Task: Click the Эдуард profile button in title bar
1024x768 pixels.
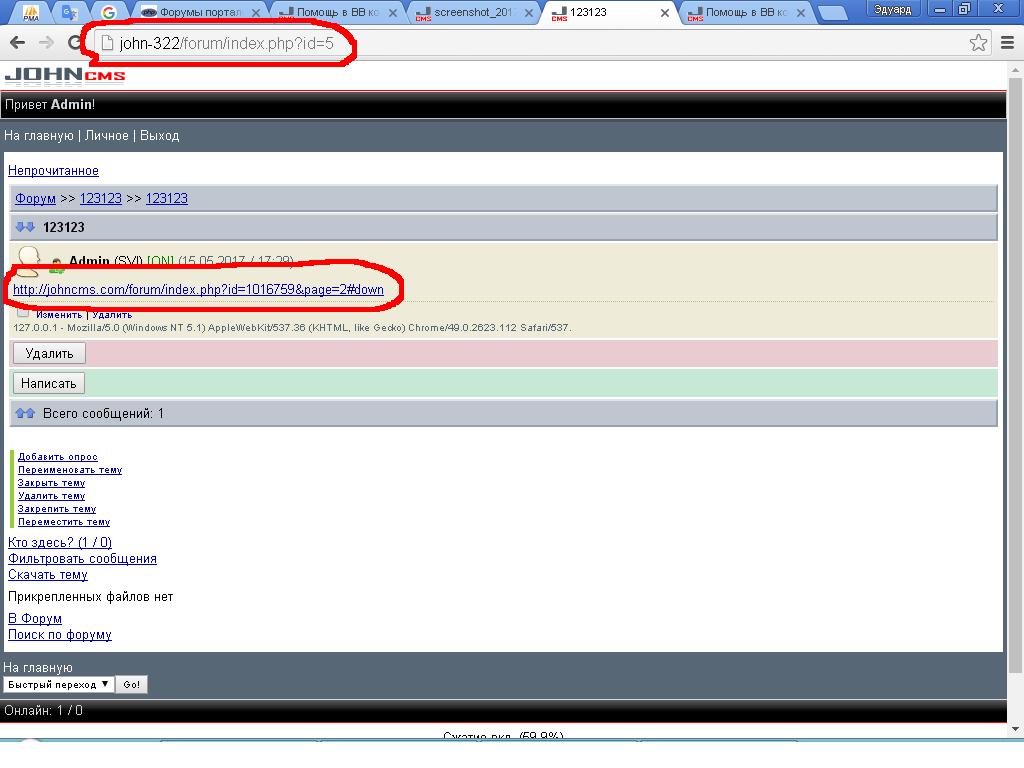Action: [892, 9]
